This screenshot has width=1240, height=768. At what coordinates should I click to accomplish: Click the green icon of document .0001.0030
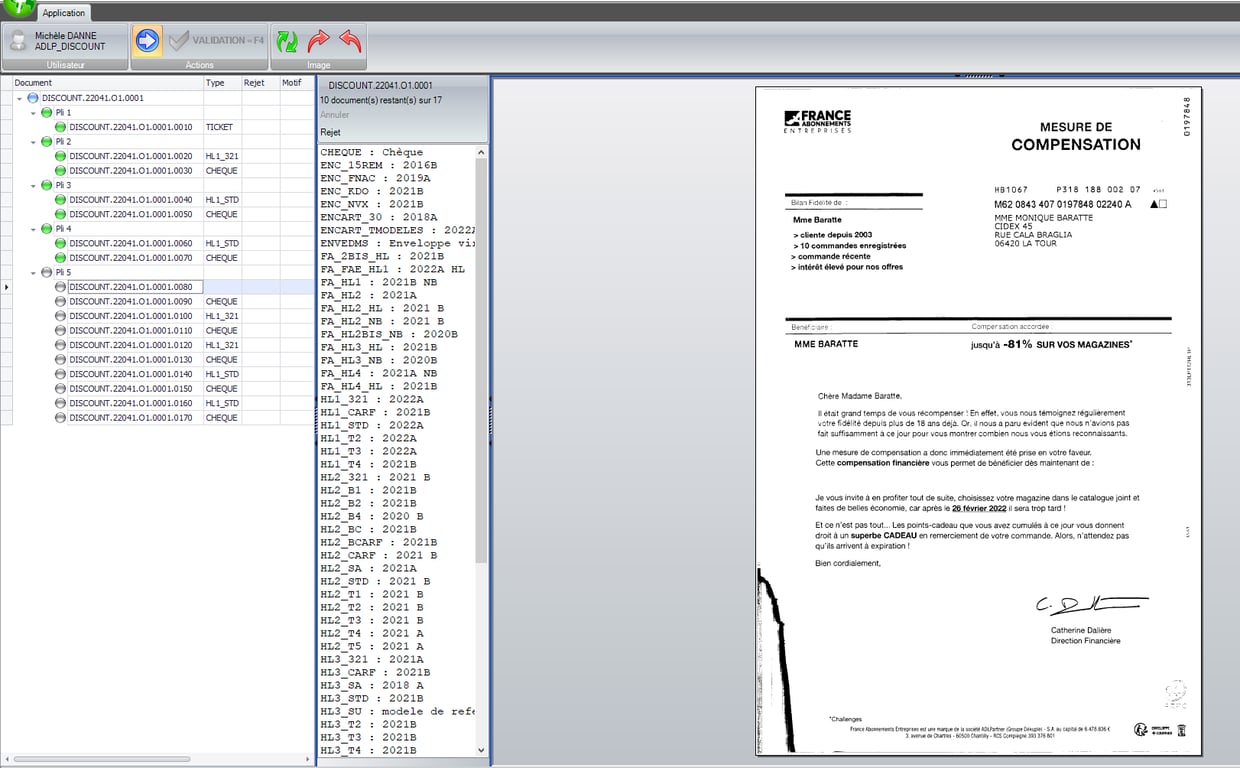(60, 171)
